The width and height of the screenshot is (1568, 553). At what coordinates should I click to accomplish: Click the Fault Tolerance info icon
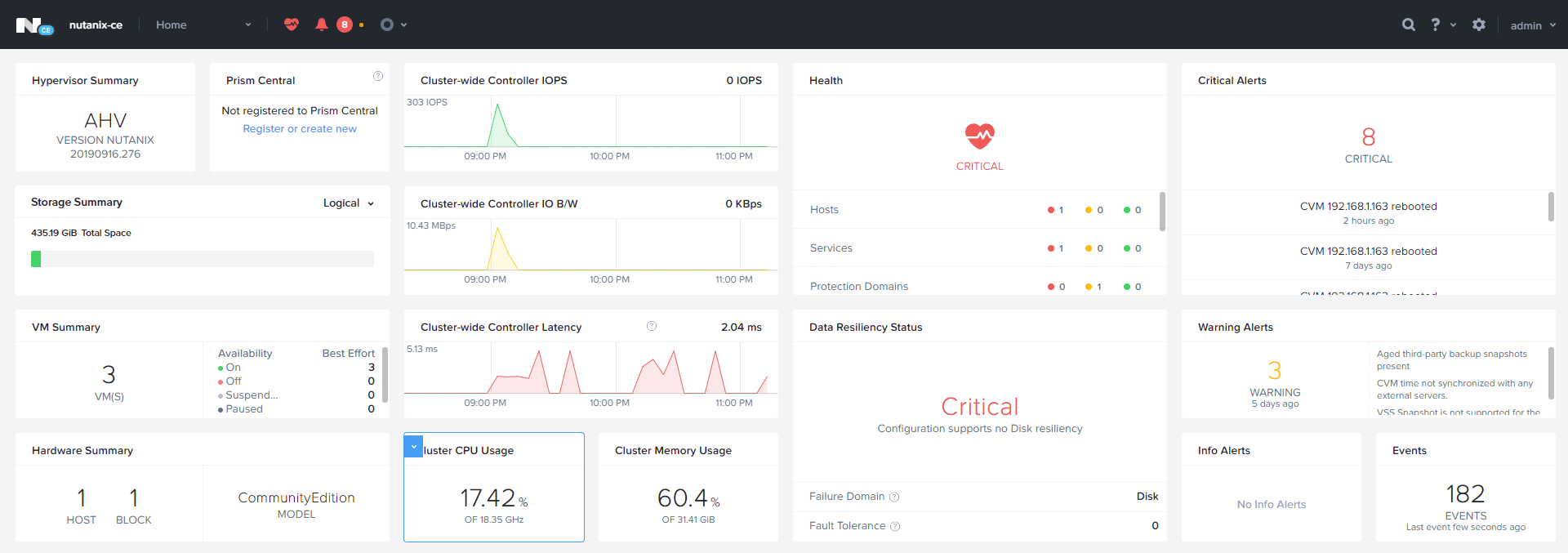895,526
